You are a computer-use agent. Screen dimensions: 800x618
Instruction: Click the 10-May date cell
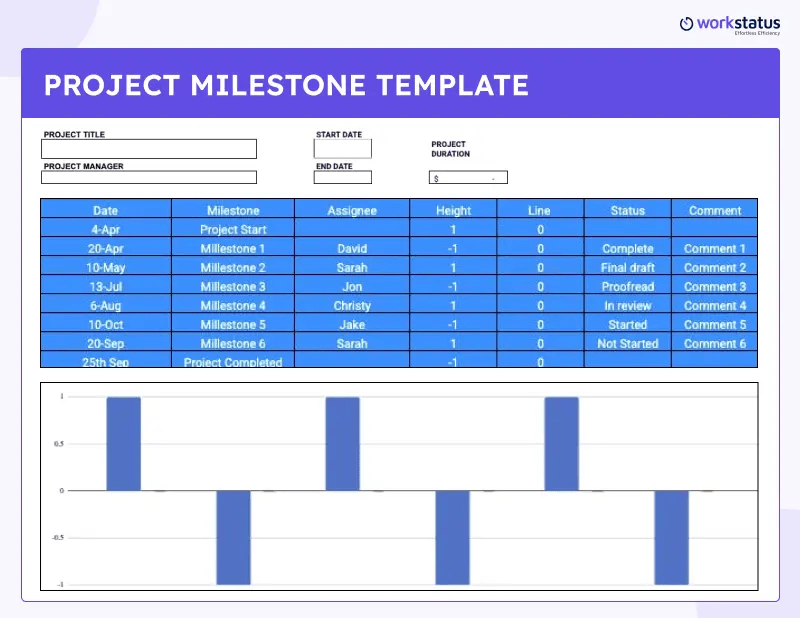click(x=106, y=267)
